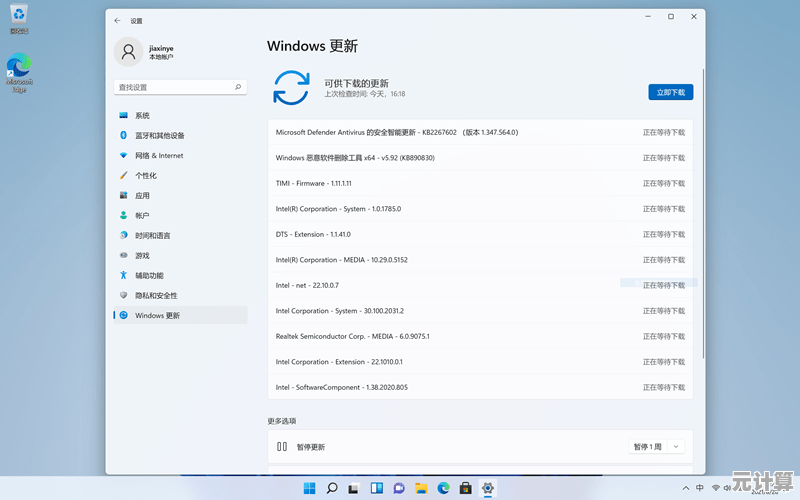Select Intel - net - 22.10.0.7 update

click(x=480, y=285)
